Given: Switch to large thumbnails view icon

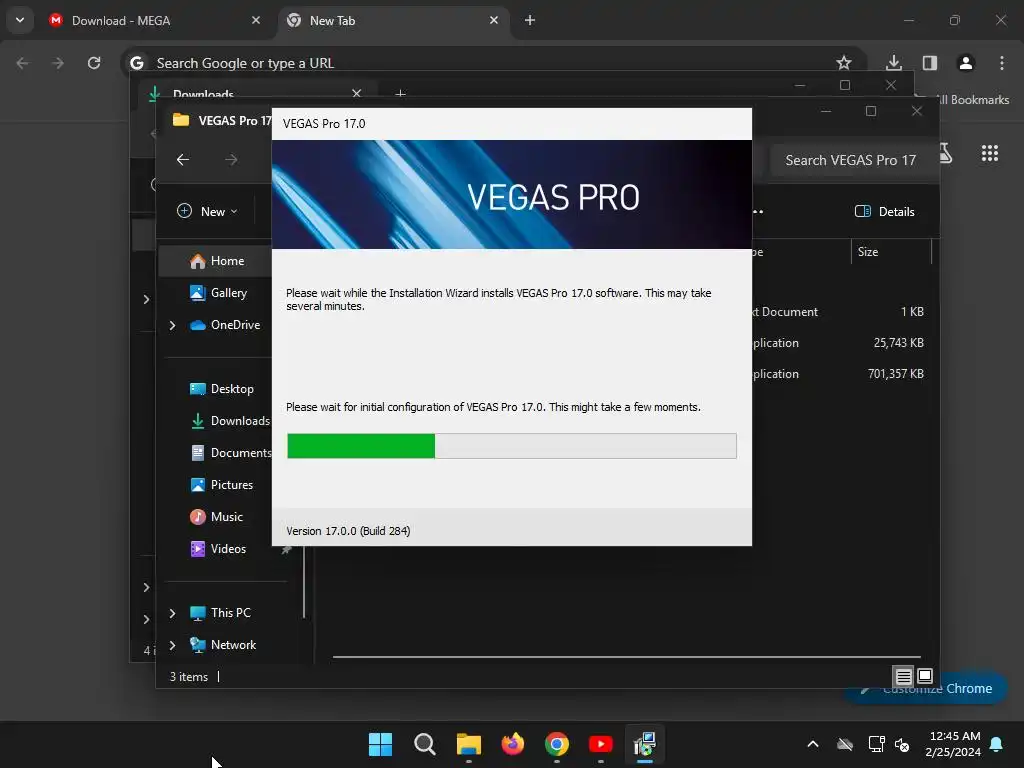Looking at the screenshot, I should coord(925,675).
